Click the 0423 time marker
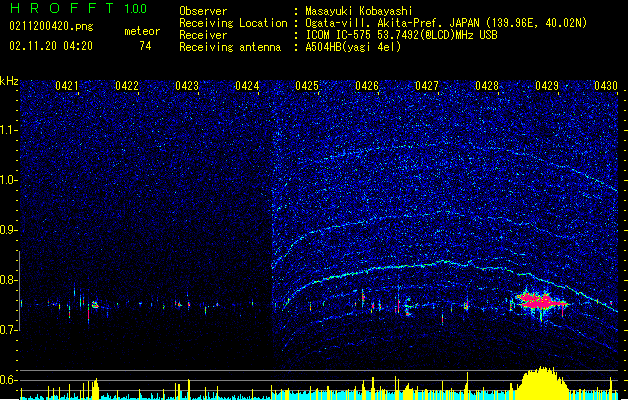This screenshot has width=629, height=400. coord(187,86)
